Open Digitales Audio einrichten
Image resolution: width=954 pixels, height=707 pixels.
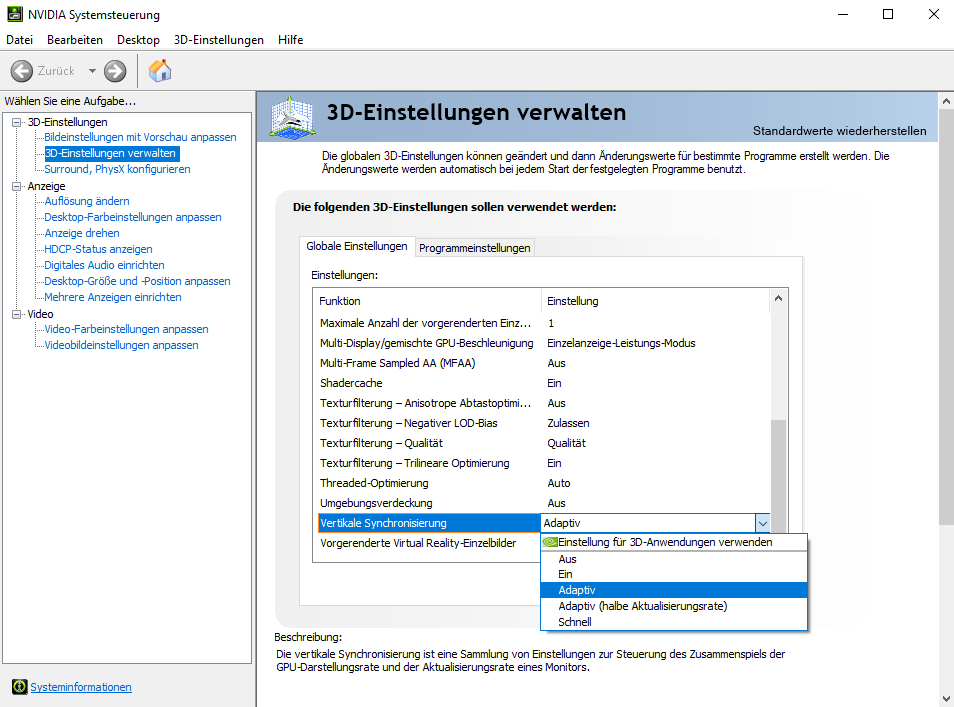click(x=104, y=265)
